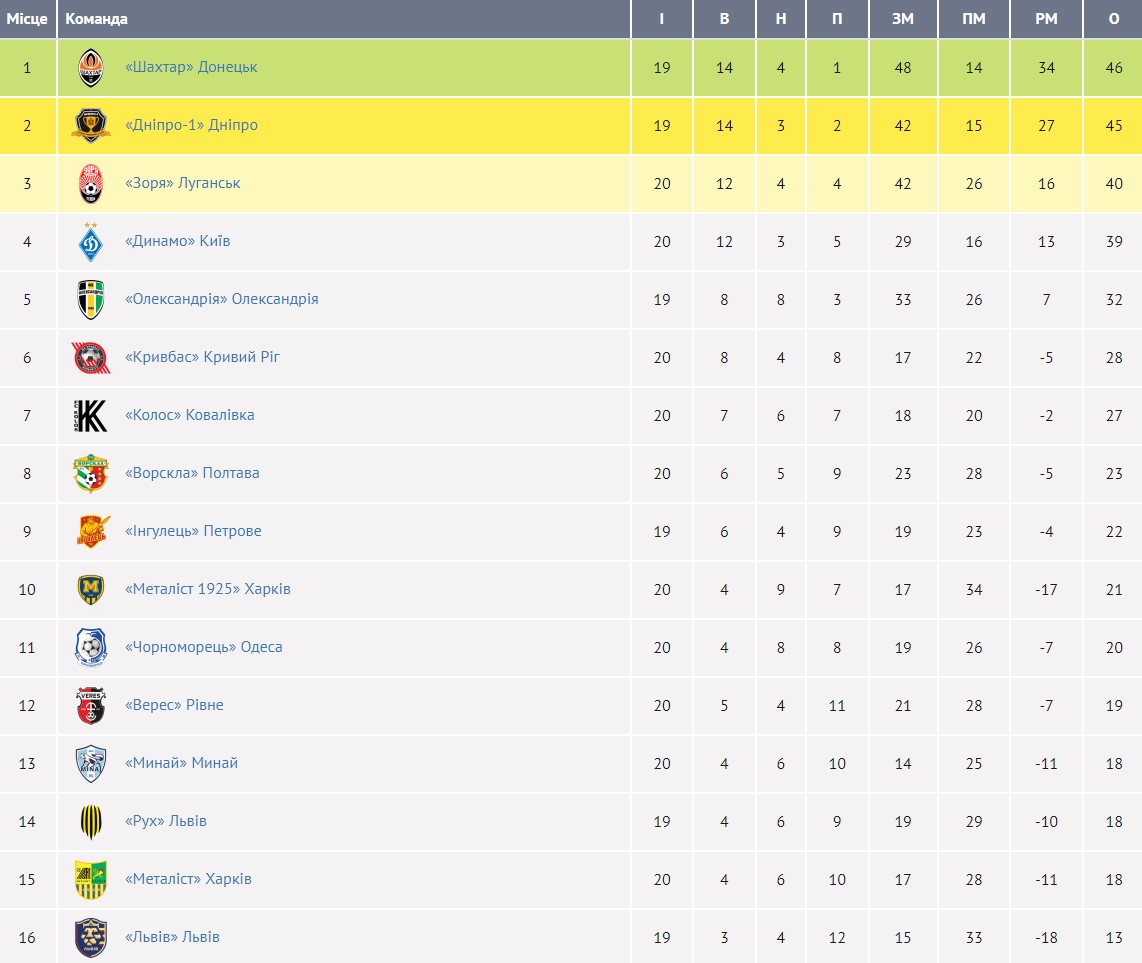Click the Rukh Lviv striped logo
The width and height of the screenshot is (1142, 963).
click(91, 822)
